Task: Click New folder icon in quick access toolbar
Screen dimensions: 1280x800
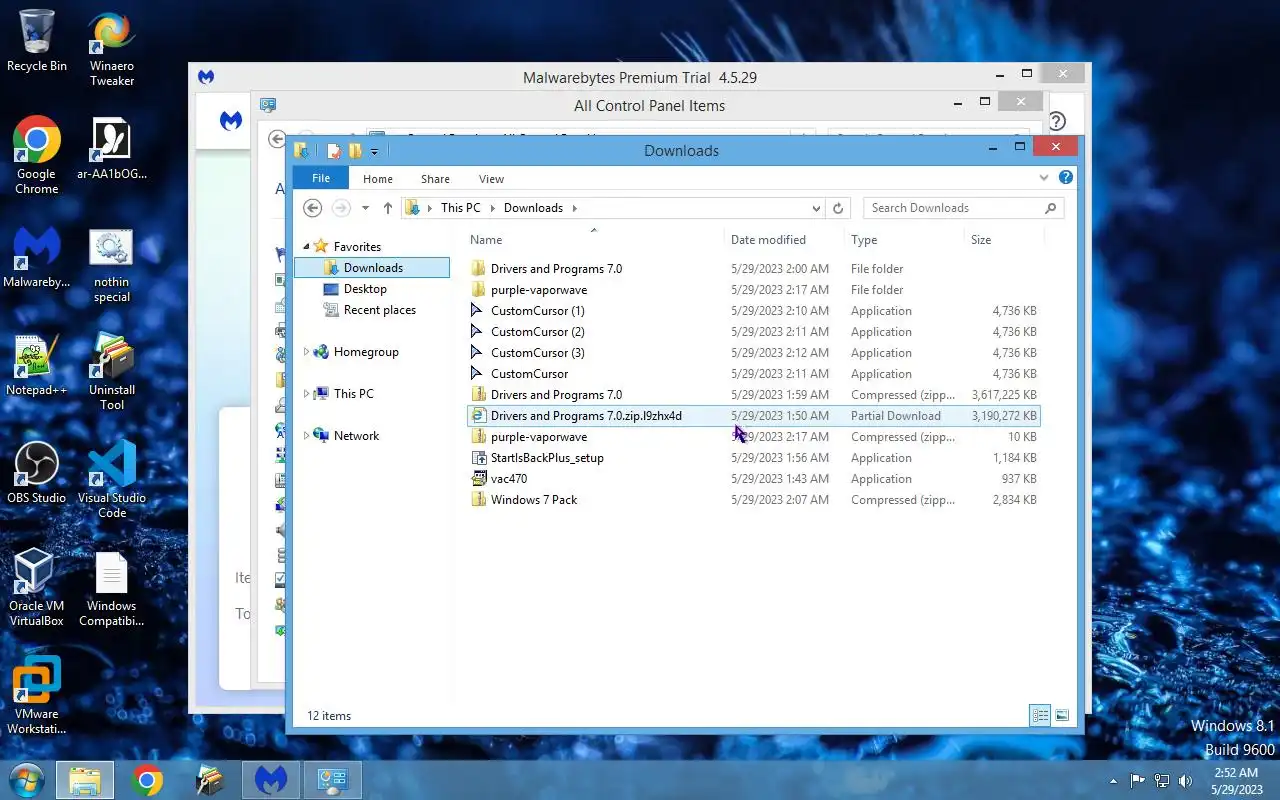Action: (x=355, y=151)
